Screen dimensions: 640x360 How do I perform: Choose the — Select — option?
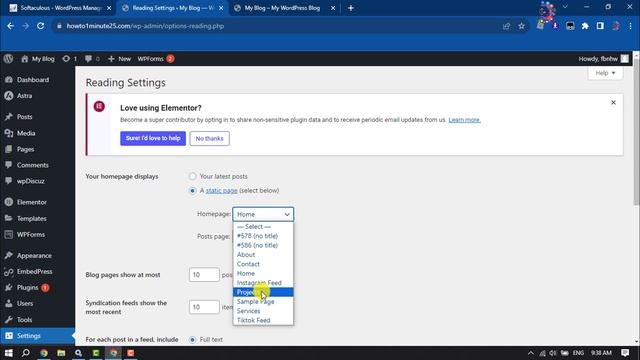[263, 227]
